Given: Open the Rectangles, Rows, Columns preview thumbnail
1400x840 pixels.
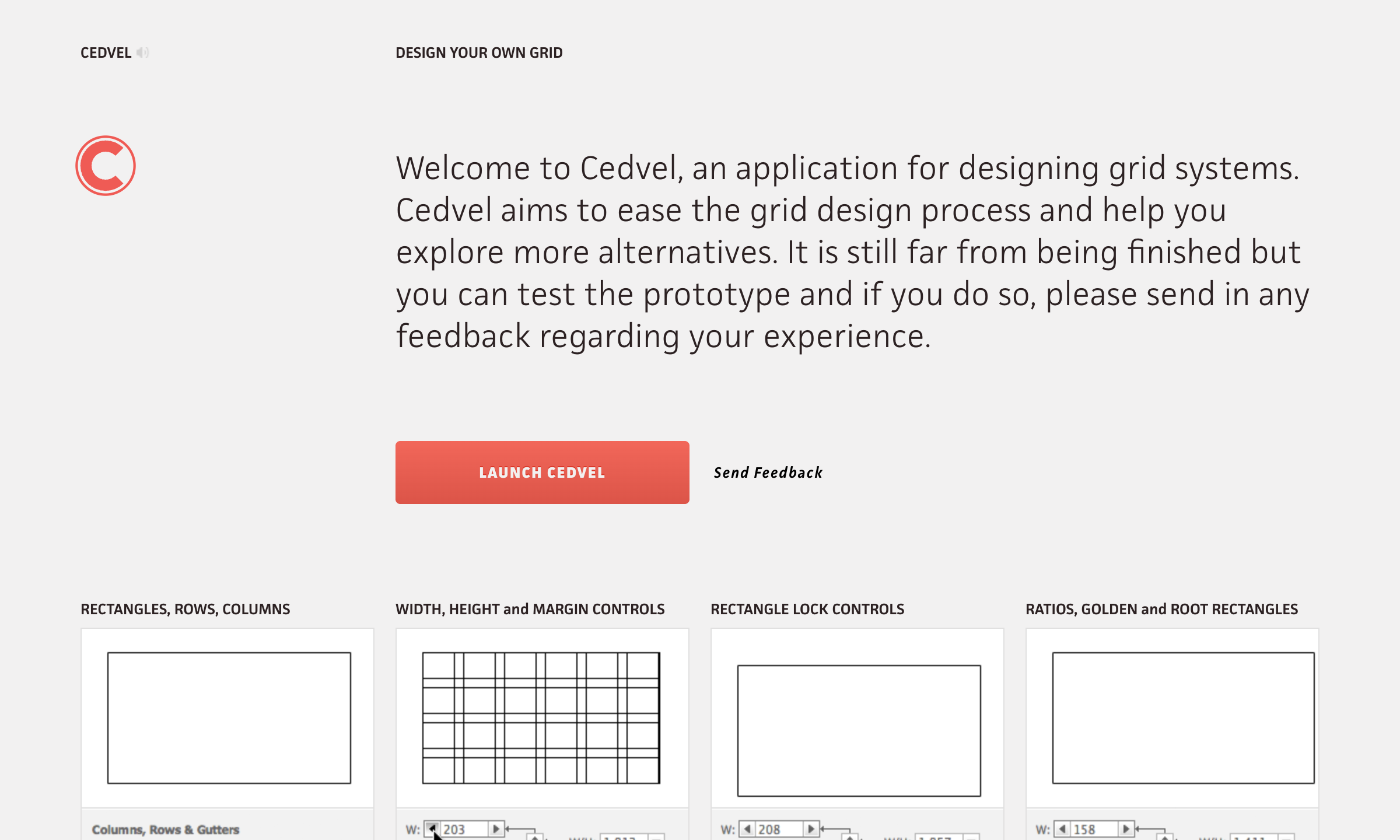Looking at the screenshot, I should click(x=228, y=717).
